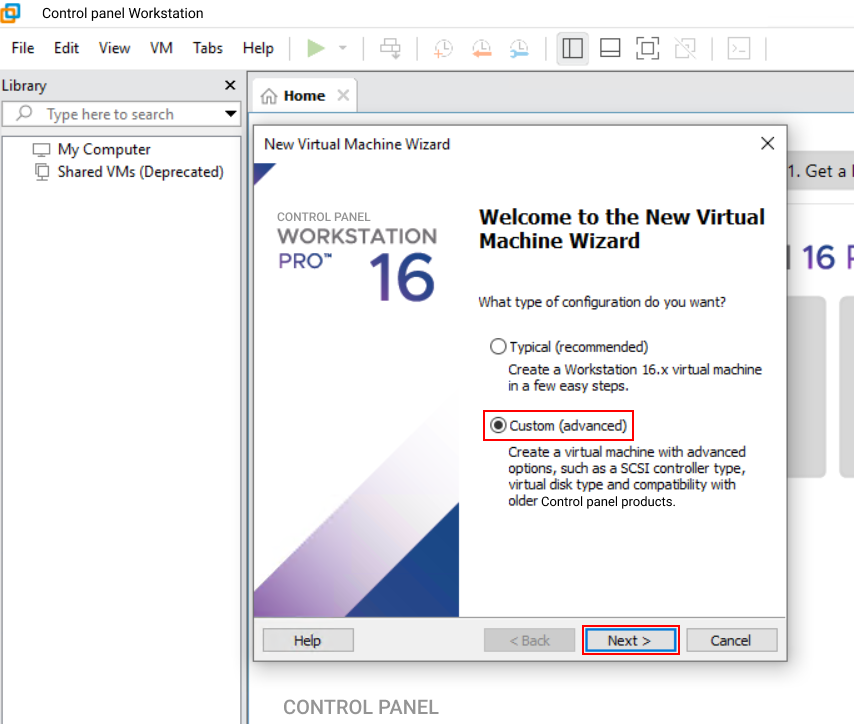854x724 pixels.
Task: Open the console view toolbar icon
Action: (x=739, y=48)
